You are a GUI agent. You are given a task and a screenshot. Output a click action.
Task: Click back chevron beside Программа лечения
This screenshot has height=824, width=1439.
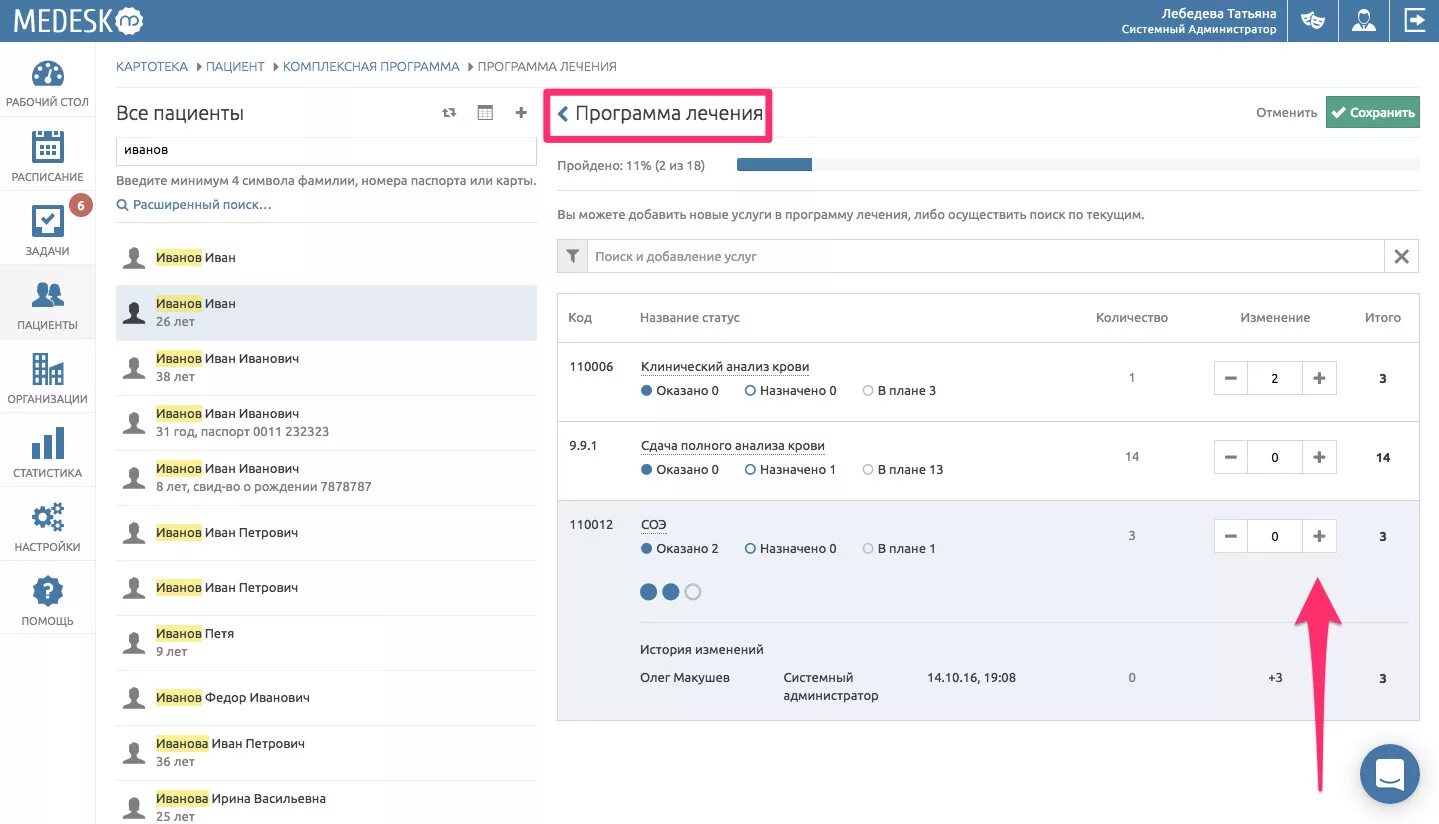pyautogui.click(x=563, y=113)
